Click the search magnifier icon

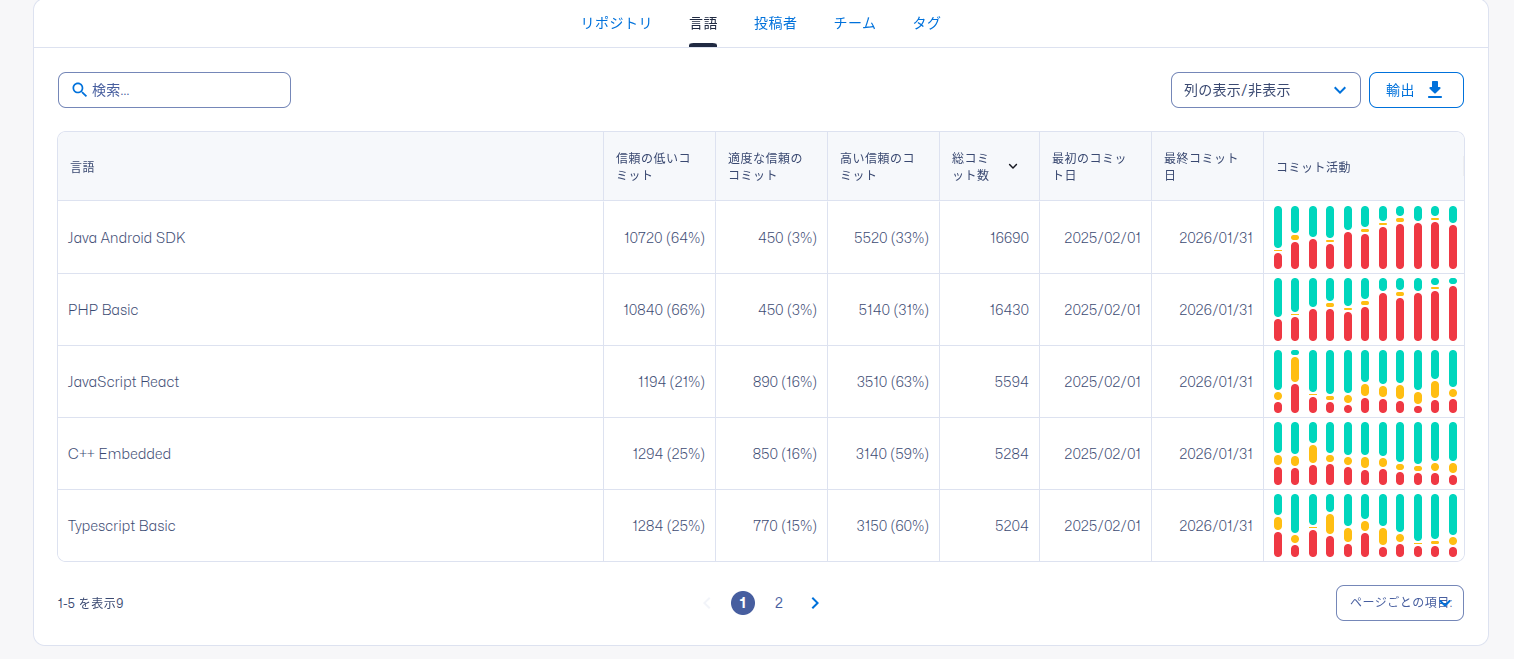tap(79, 90)
